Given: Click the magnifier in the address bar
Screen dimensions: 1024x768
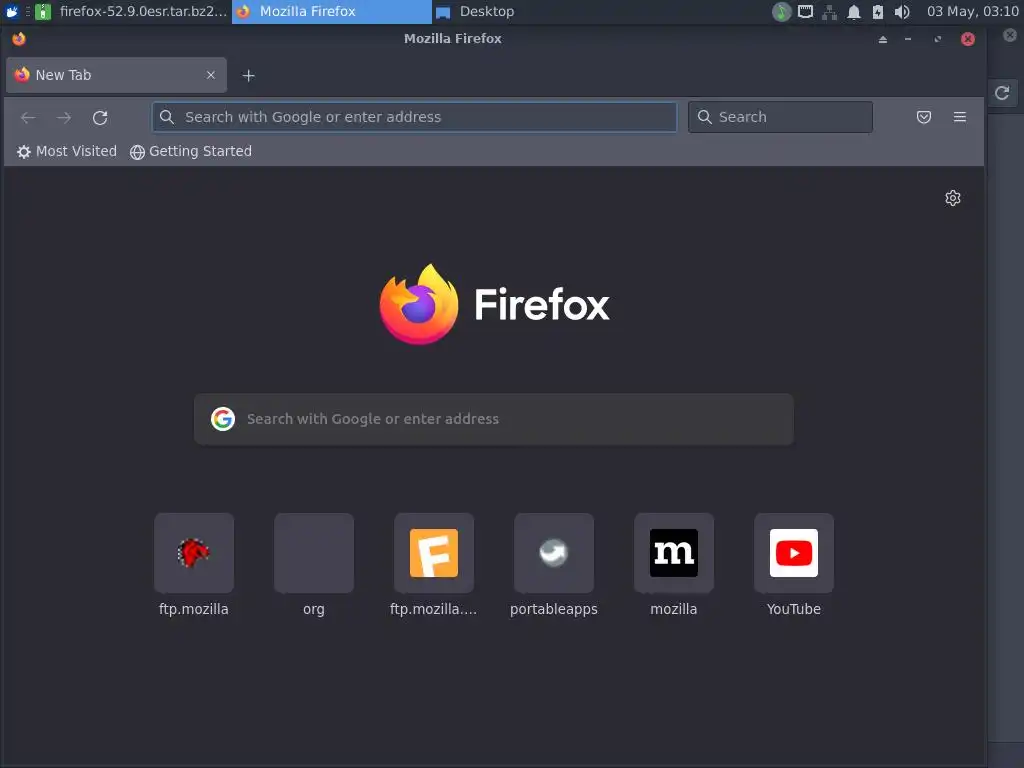Looking at the screenshot, I should [167, 117].
